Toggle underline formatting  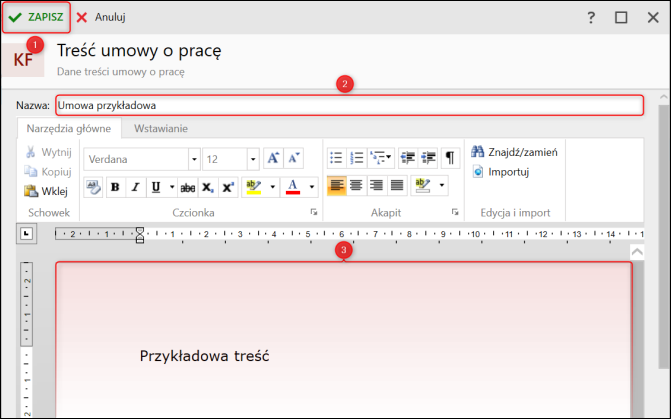(156, 187)
